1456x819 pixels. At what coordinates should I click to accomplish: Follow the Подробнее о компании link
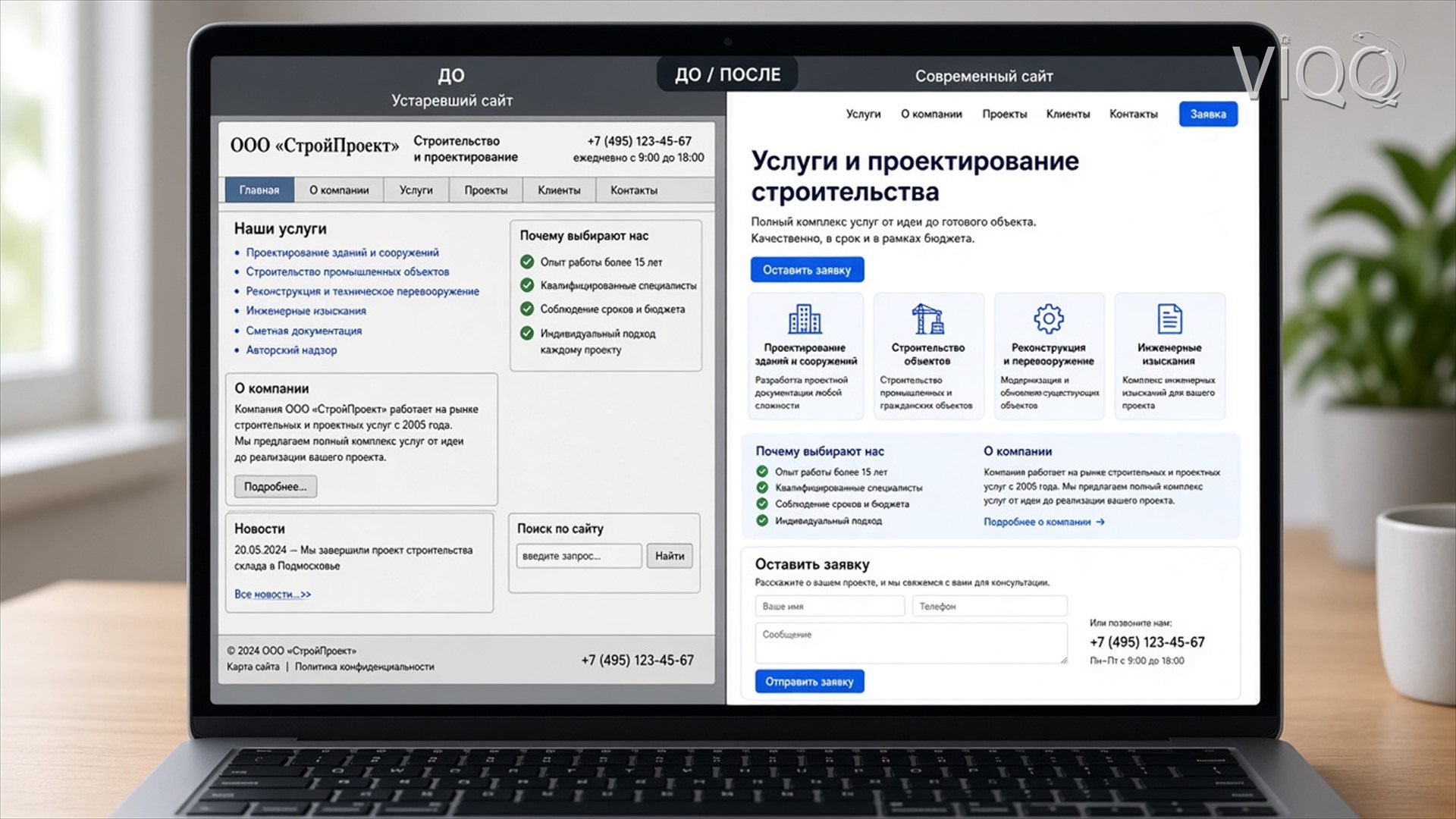coord(1043,522)
